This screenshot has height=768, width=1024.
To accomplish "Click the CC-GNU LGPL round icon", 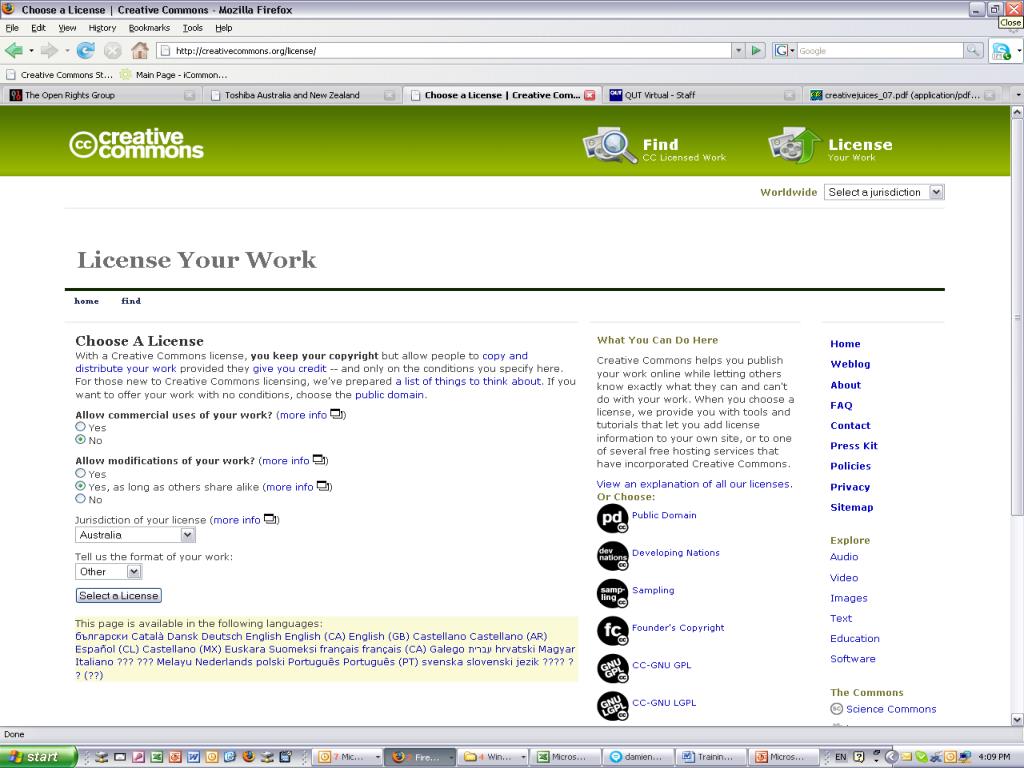I will point(613,706).
